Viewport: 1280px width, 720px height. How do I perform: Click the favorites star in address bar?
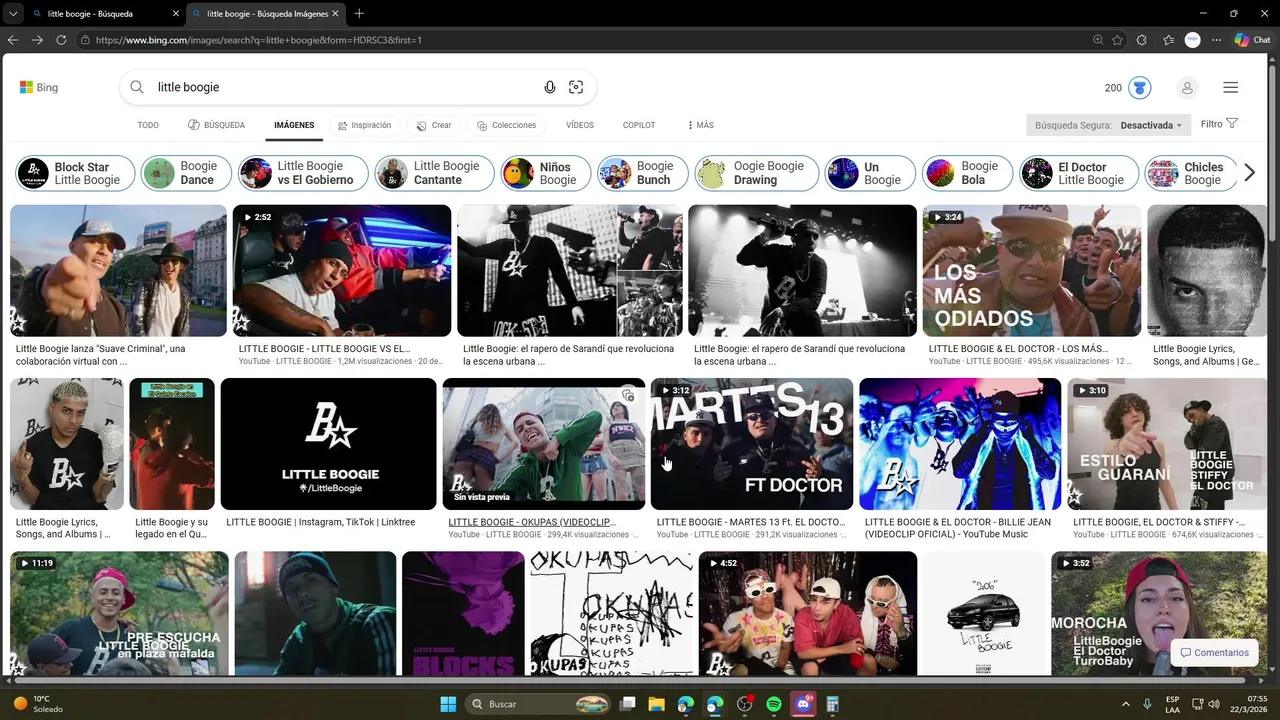tap(1117, 40)
